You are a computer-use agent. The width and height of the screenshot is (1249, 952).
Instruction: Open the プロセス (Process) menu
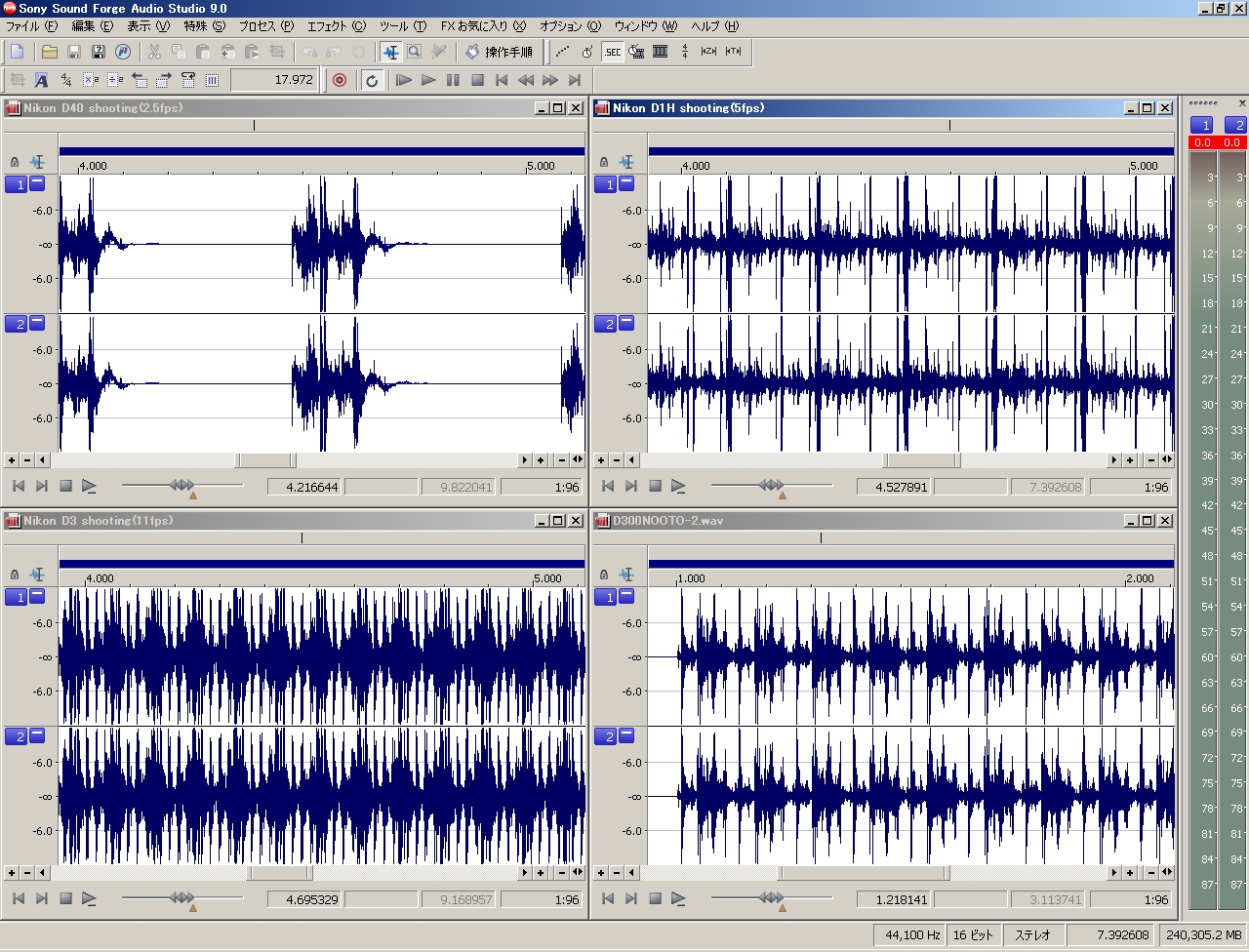[265, 26]
